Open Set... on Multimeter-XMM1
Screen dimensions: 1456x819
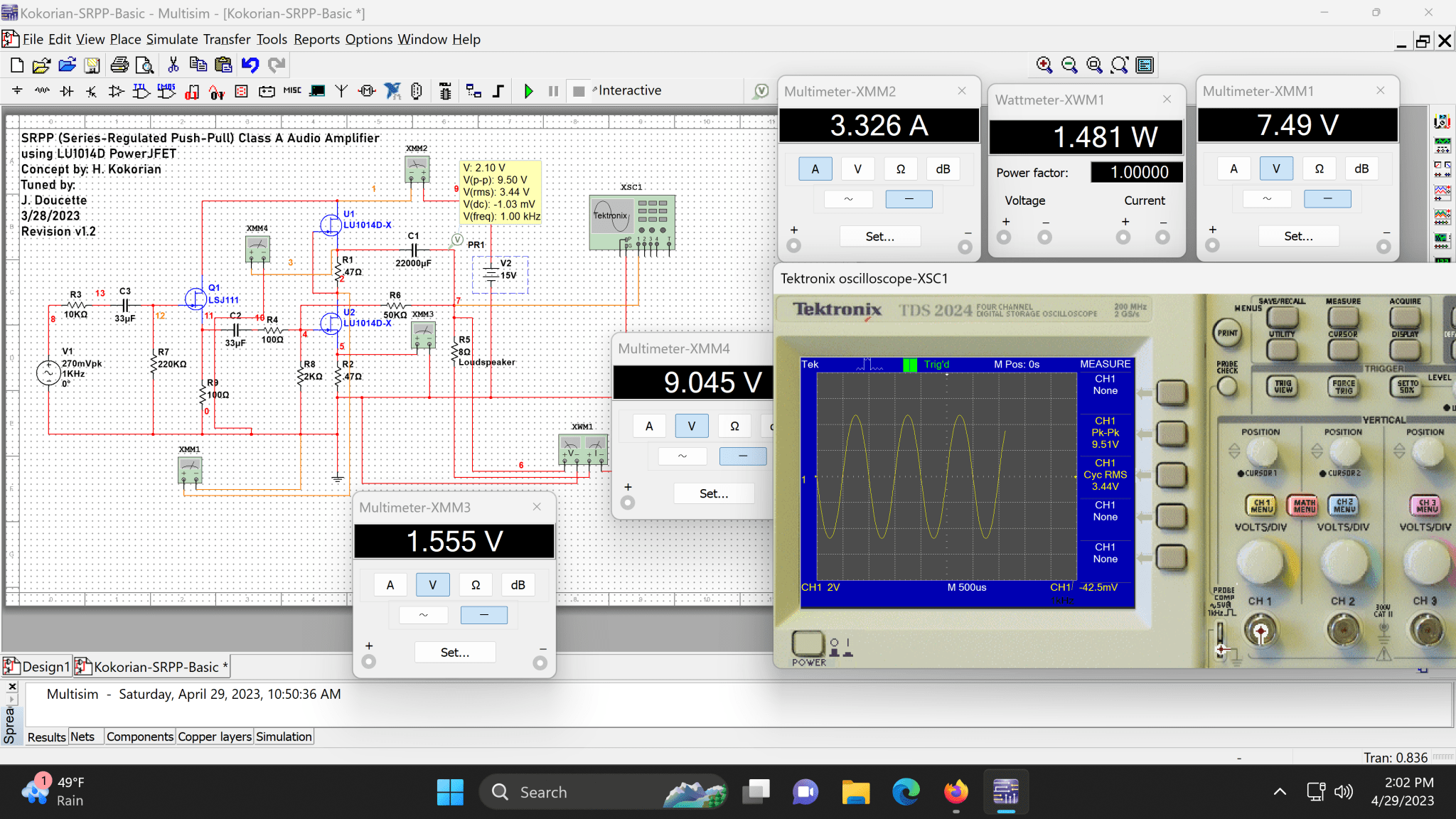coord(1298,236)
